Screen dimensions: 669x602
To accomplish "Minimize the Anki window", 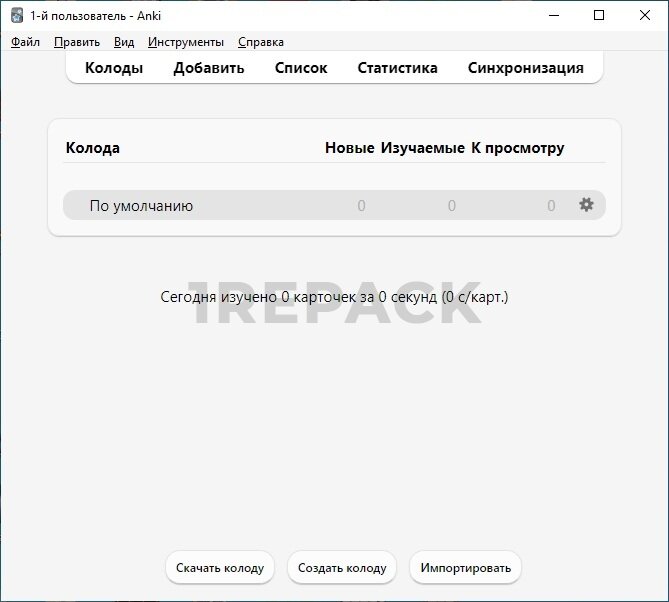I will click(x=553, y=15).
